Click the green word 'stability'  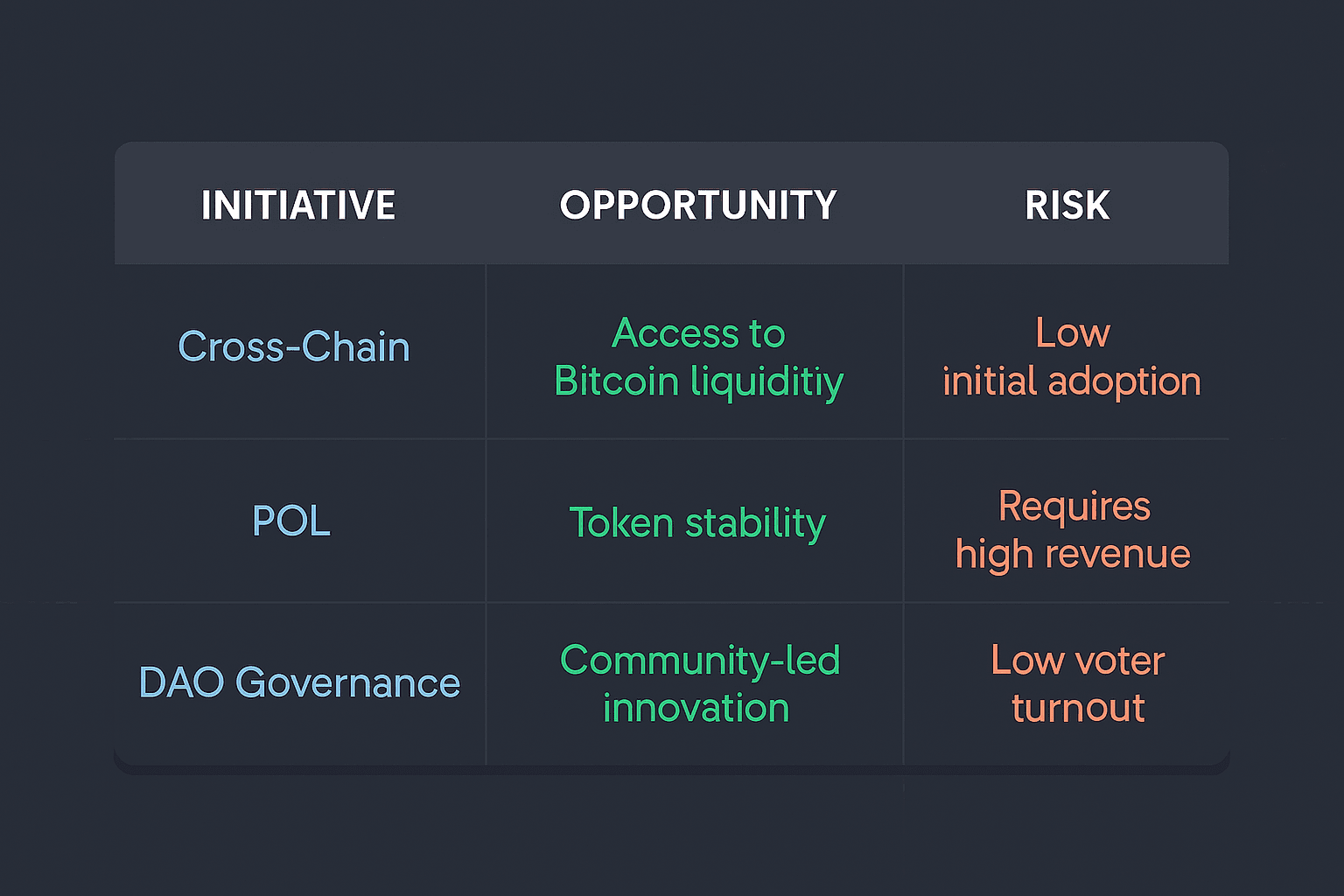(755, 523)
